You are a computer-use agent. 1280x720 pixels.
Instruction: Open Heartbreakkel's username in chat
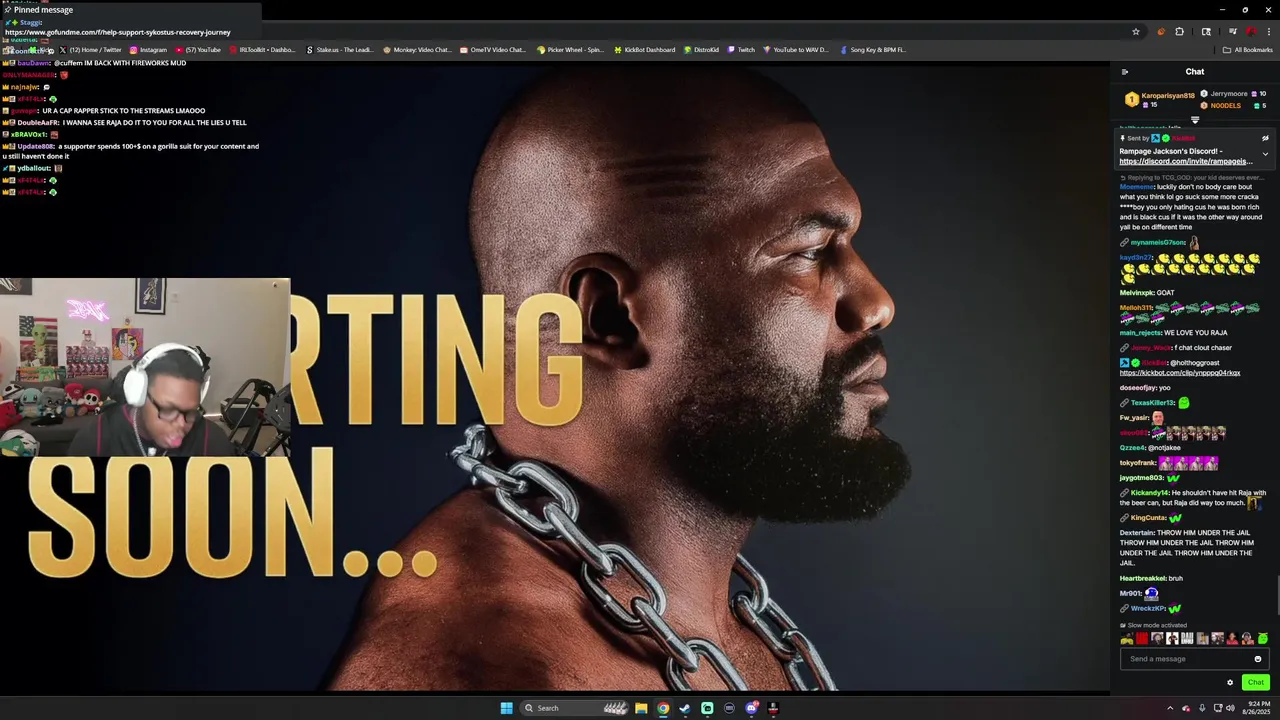pyautogui.click(x=1142, y=578)
